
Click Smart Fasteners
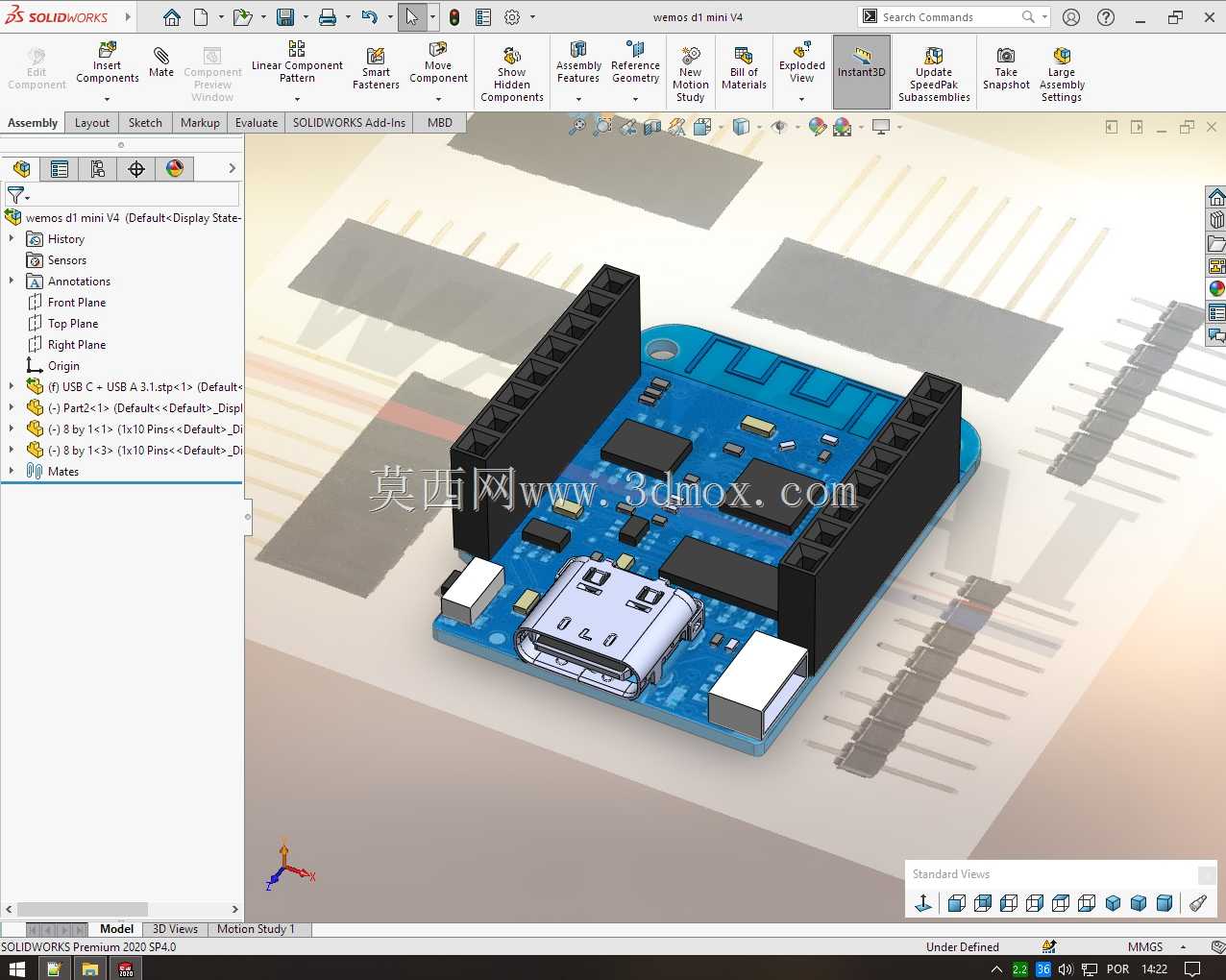[376, 69]
